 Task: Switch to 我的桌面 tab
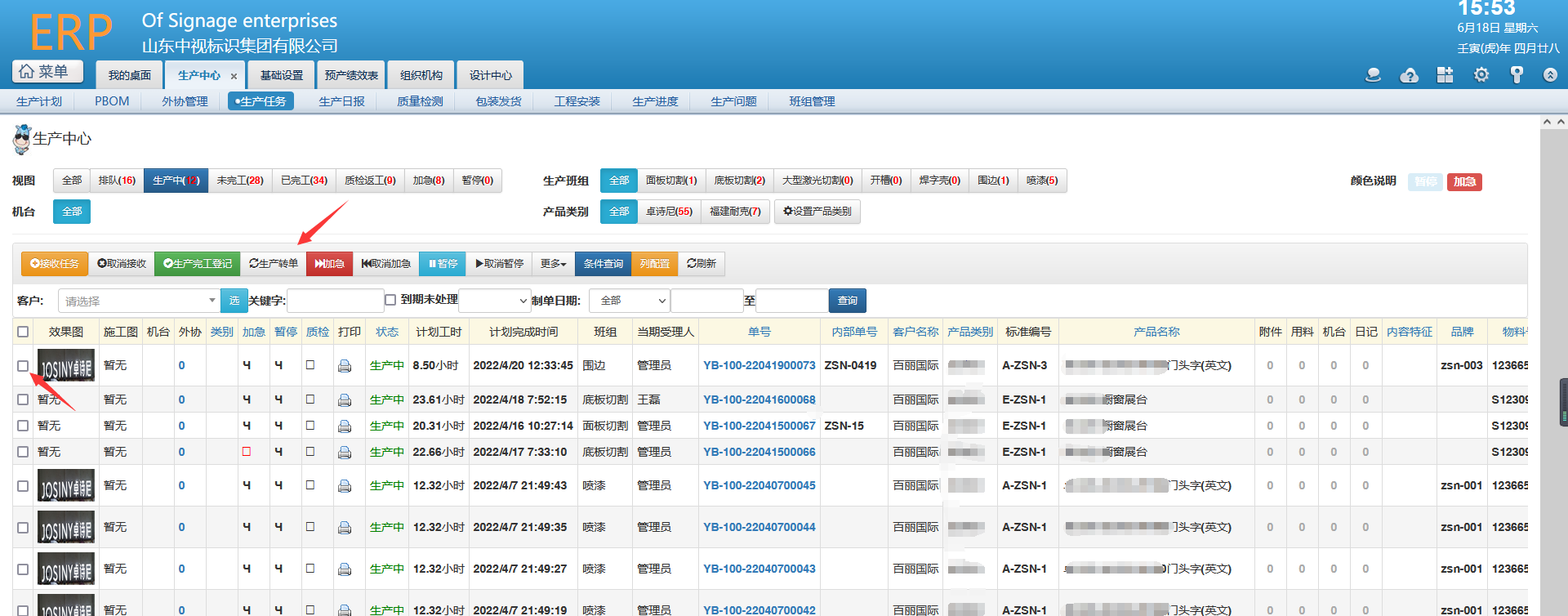(x=130, y=75)
